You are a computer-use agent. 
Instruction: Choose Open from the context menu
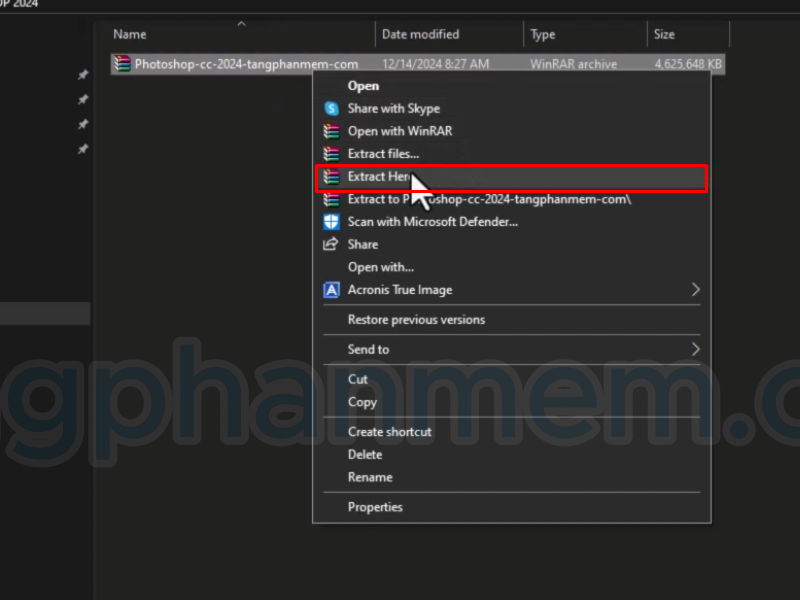coord(363,86)
